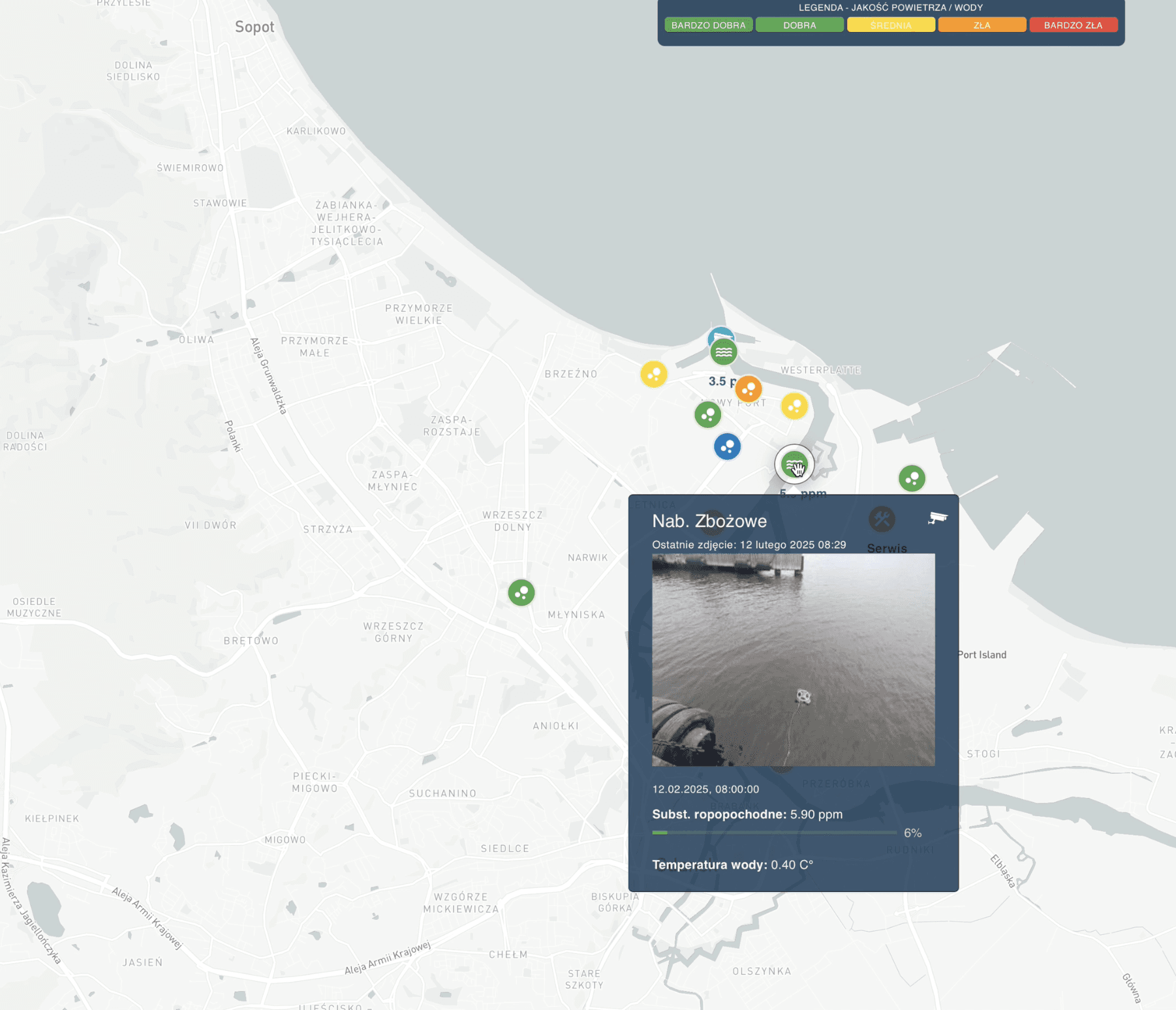The height and width of the screenshot is (1010, 1176).
Task: Click the BARDZO DOBRA legend swatch
Action: [x=708, y=25]
